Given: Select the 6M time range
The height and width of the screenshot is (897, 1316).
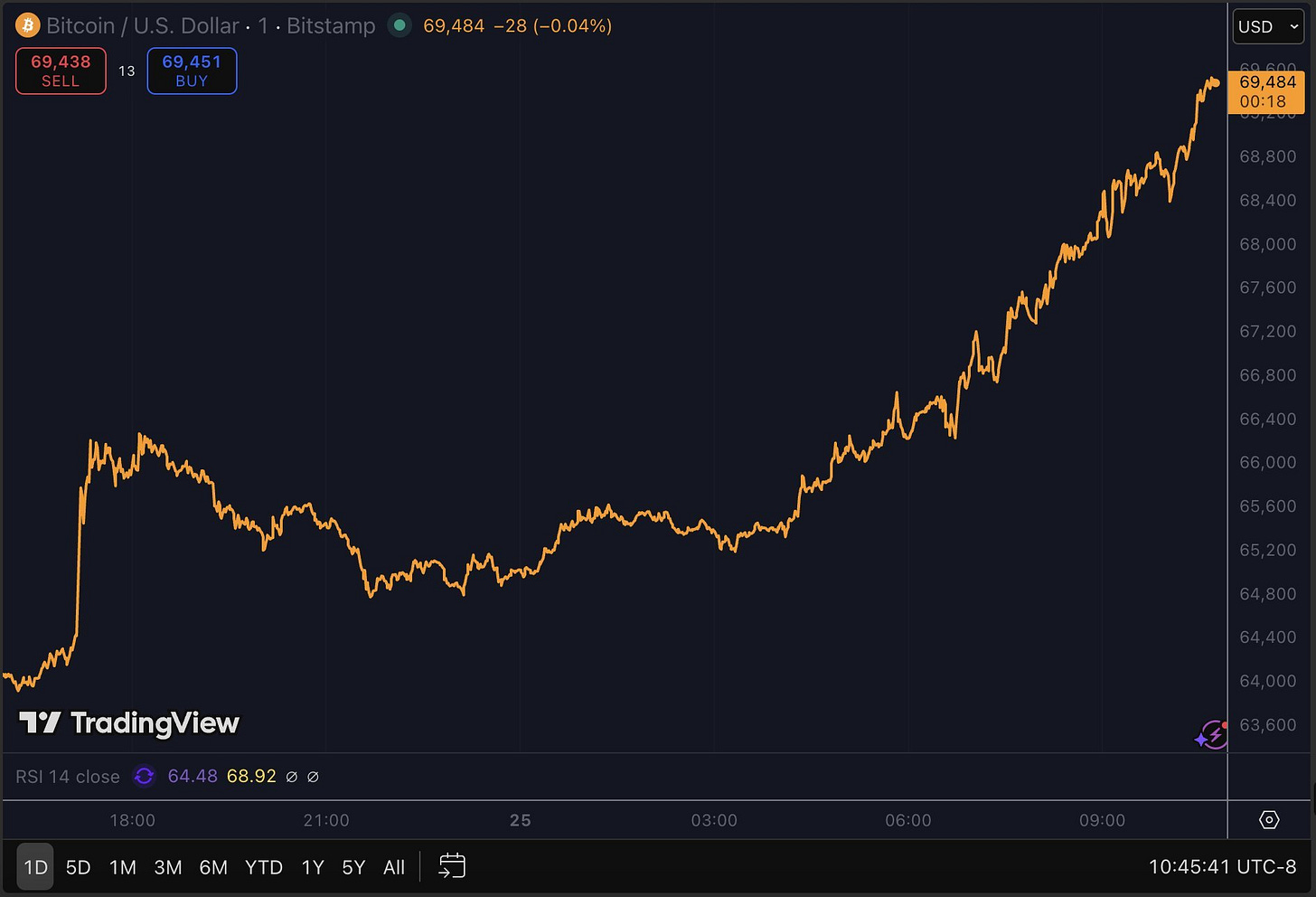Looking at the screenshot, I should 213,867.
